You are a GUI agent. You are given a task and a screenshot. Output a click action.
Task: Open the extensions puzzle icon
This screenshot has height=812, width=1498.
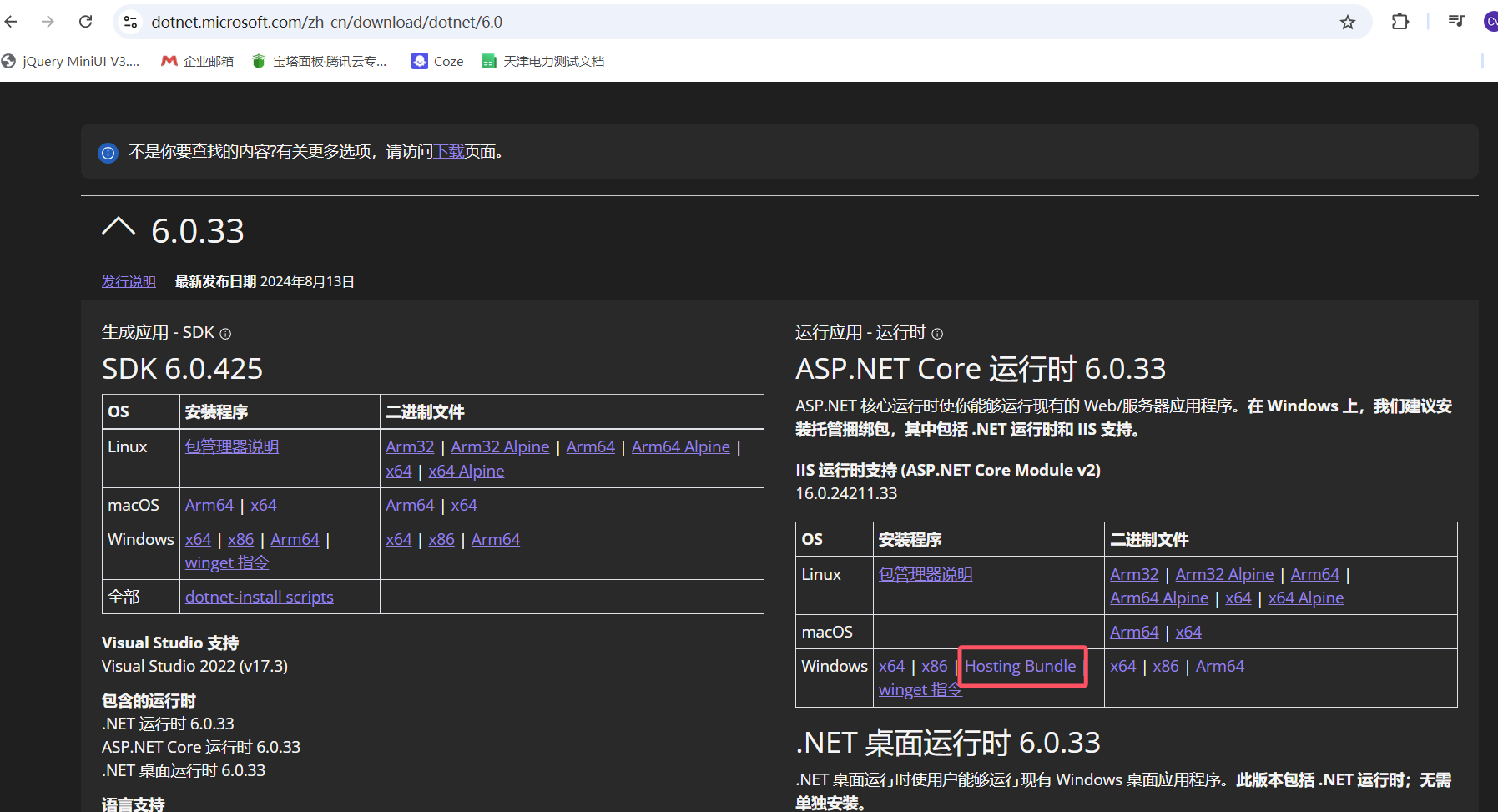pos(1400,22)
